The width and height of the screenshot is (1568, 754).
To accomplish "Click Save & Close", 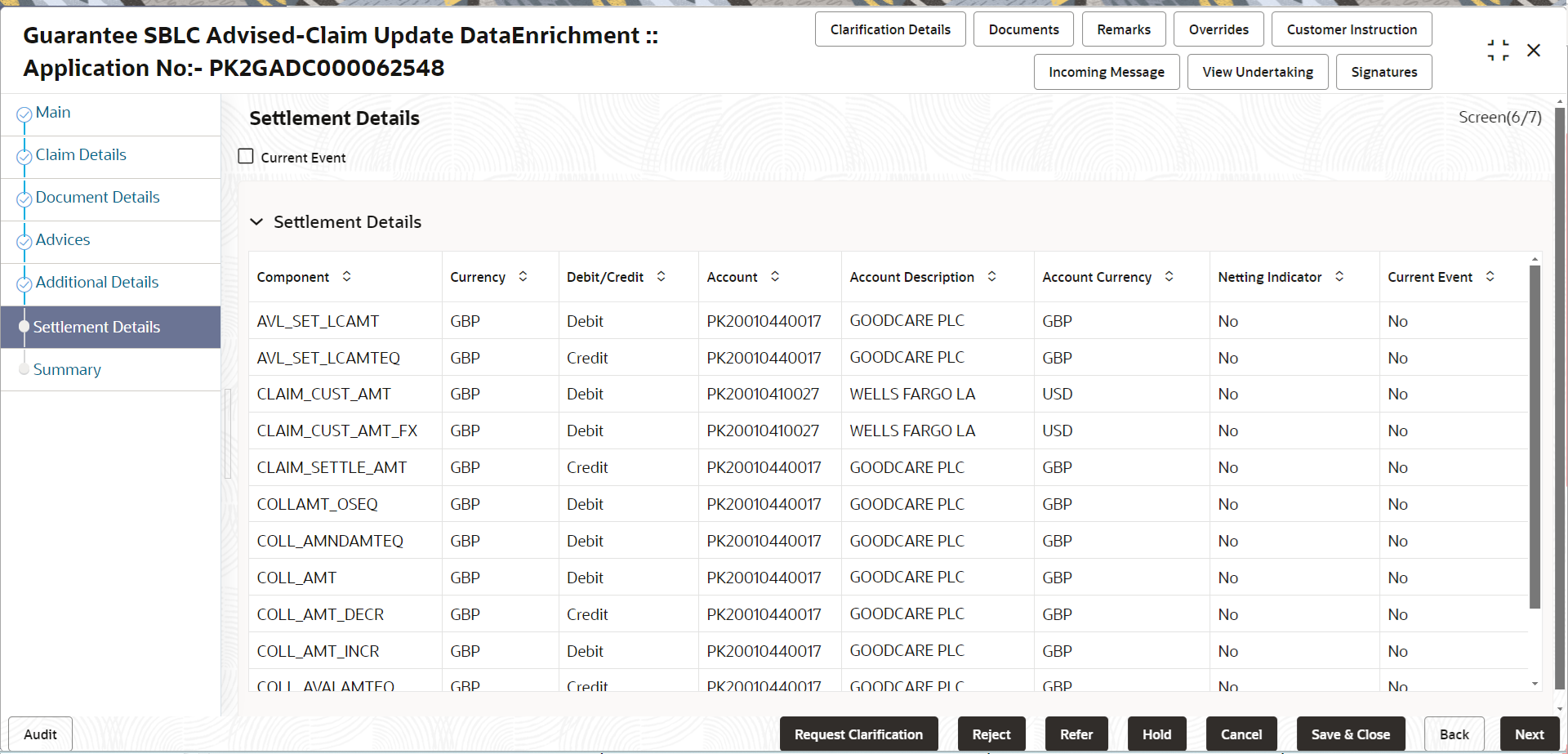I will click(x=1351, y=734).
